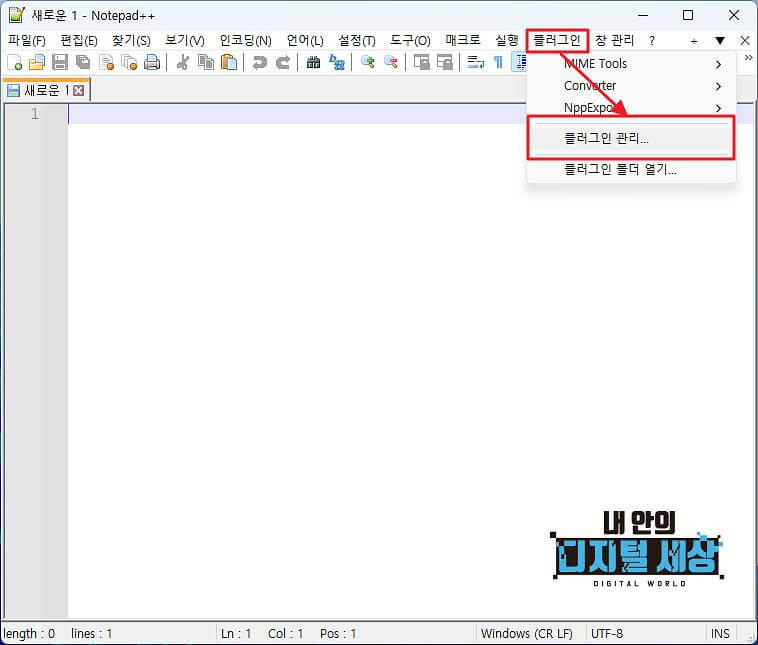The height and width of the screenshot is (645, 758).
Task: Copy selection using toolbar icon
Action: (206, 62)
